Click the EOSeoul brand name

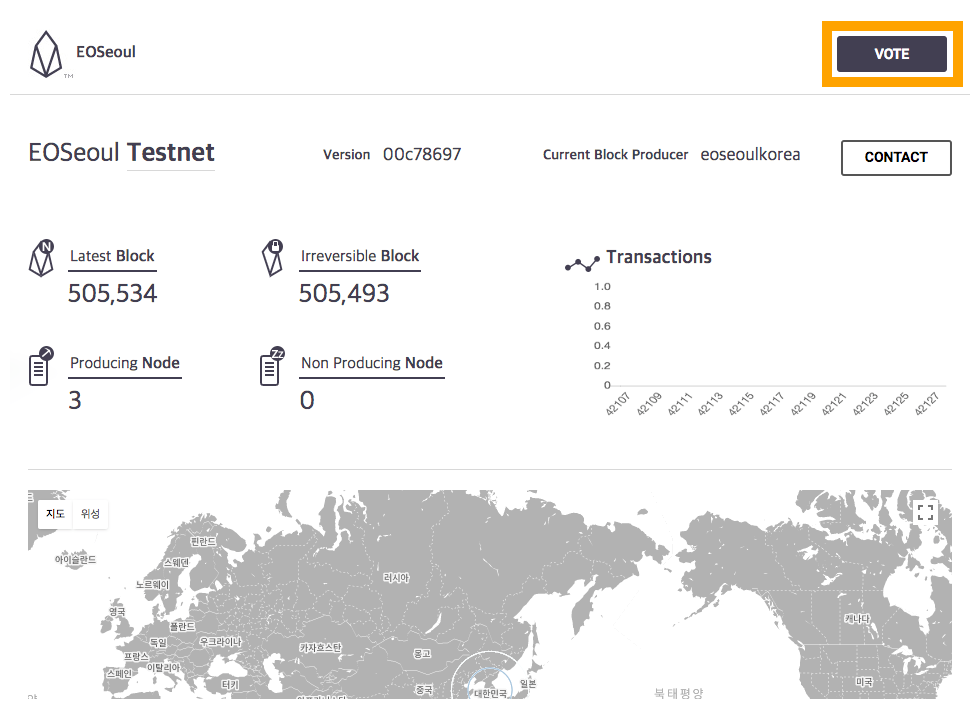click(106, 52)
